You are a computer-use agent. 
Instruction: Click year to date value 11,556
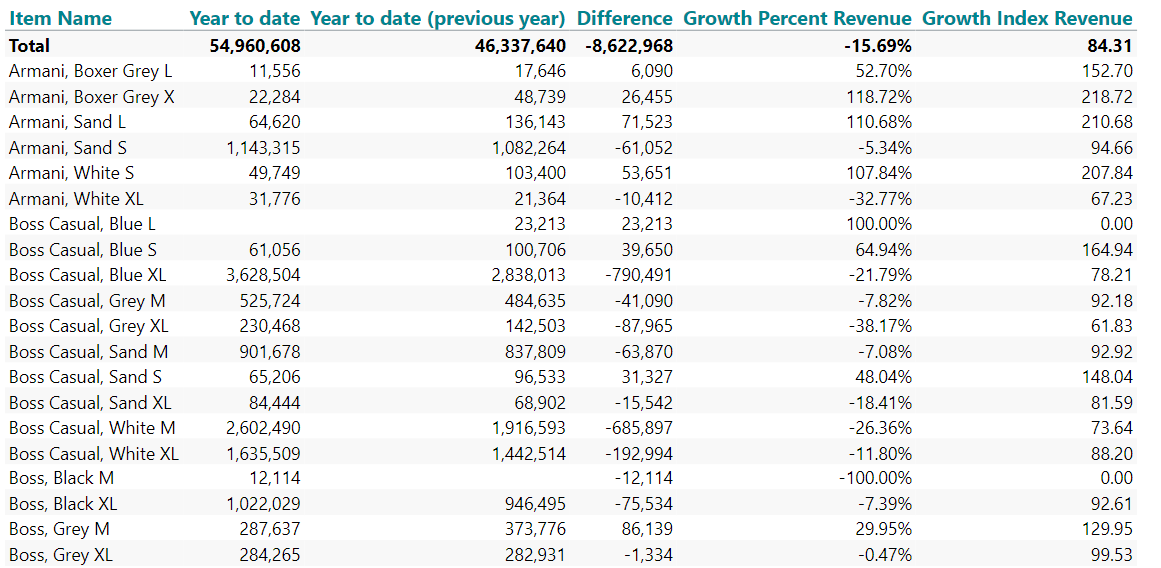click(x=276, y=72)
